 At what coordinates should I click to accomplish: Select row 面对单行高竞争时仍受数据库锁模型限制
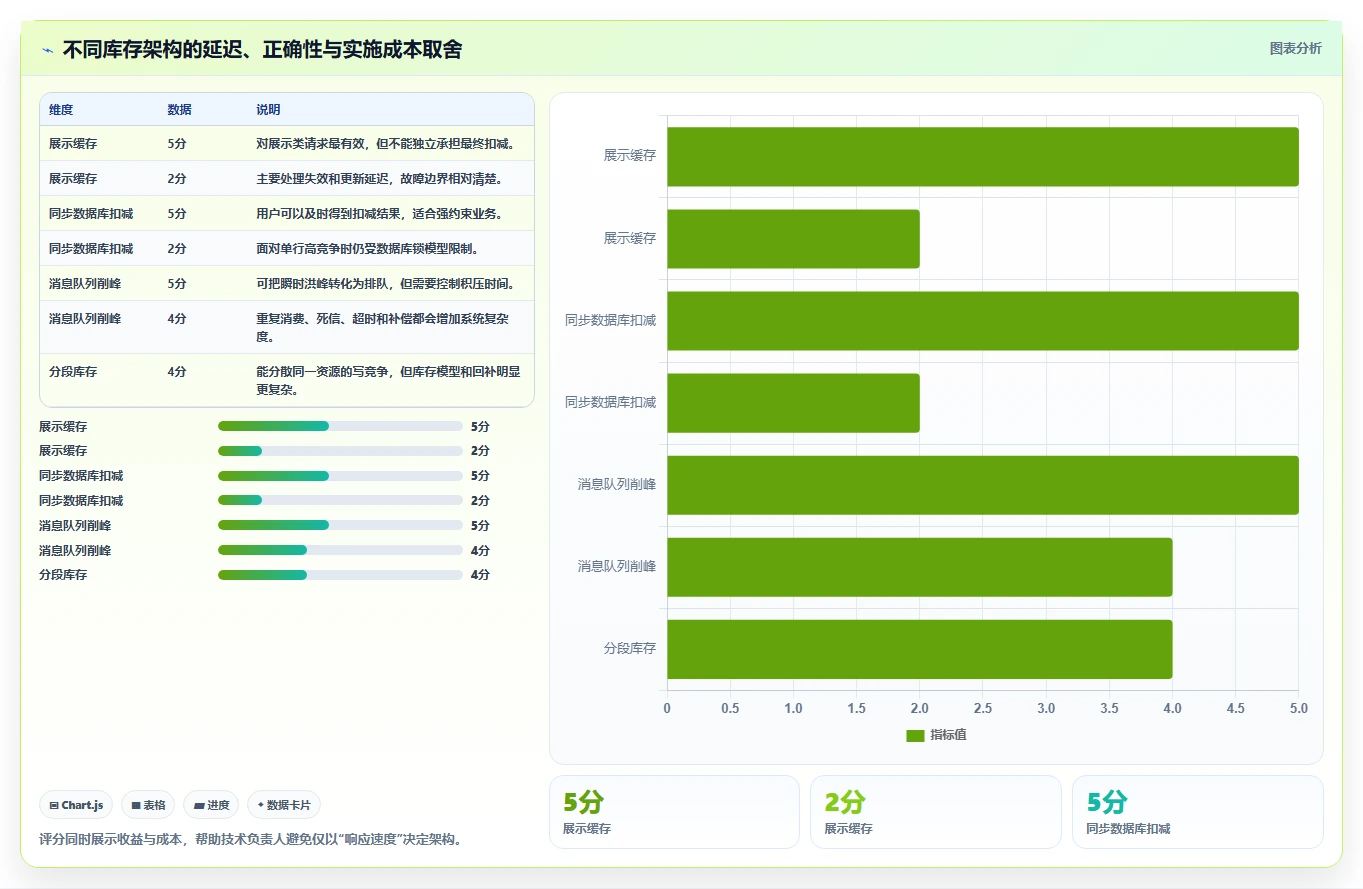coord(287,249)
